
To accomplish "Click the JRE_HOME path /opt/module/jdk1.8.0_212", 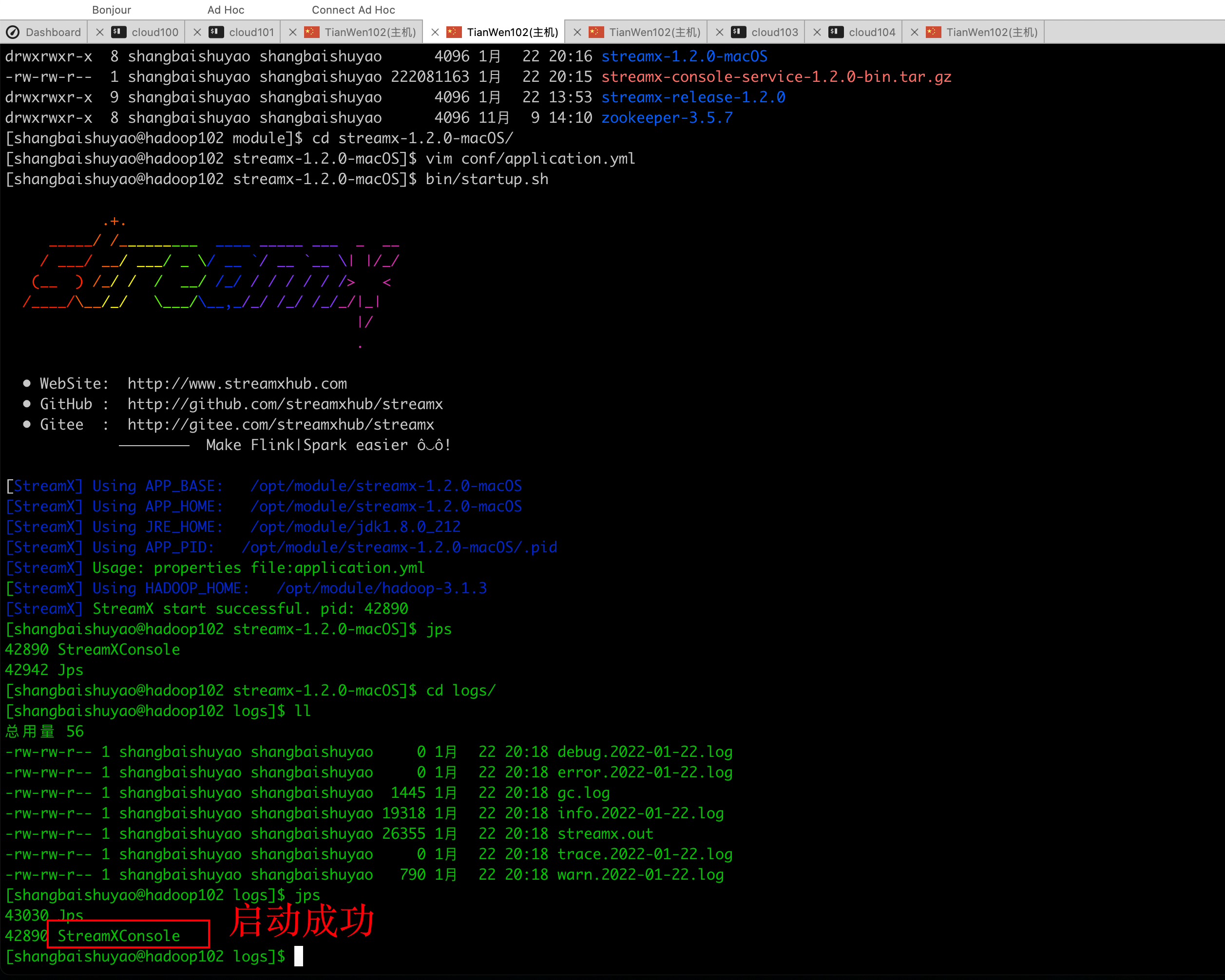I will coord(355,527).
